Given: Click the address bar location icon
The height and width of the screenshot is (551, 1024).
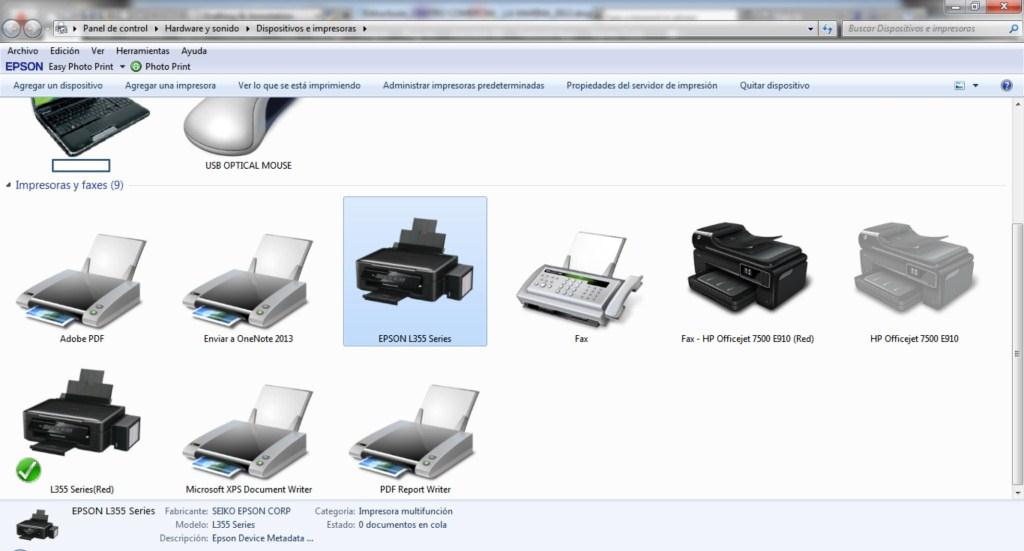Looking at the screenshot, I should [x=61, y=29].
